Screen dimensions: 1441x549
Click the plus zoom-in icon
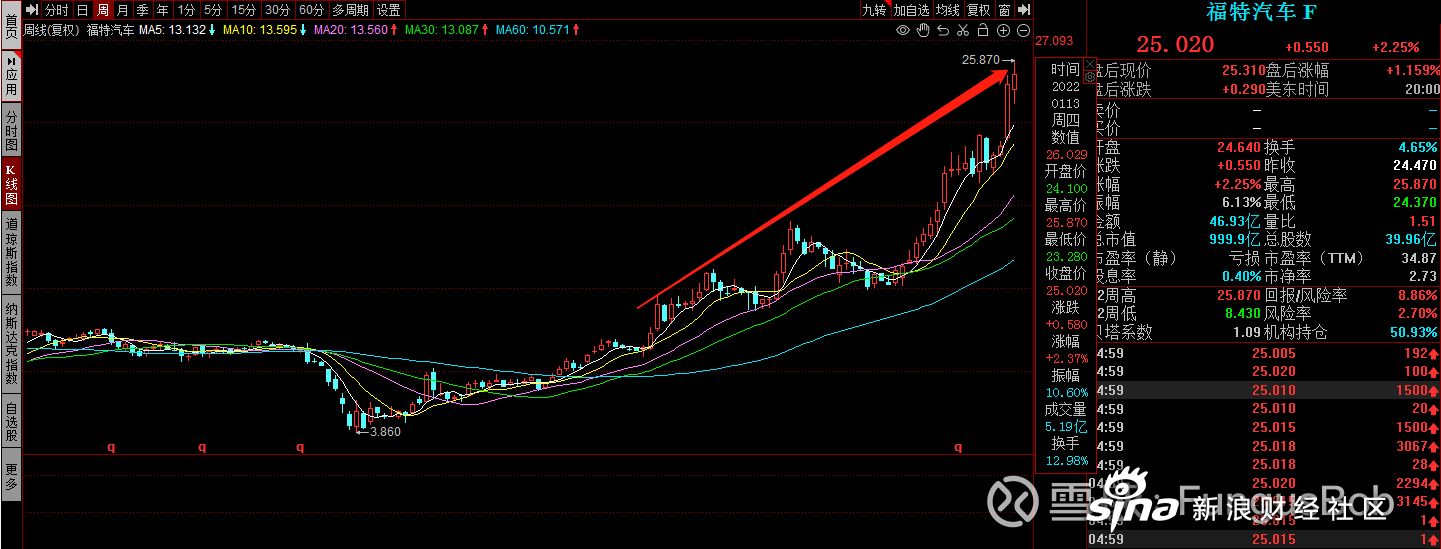click(x=1003, y=31)
